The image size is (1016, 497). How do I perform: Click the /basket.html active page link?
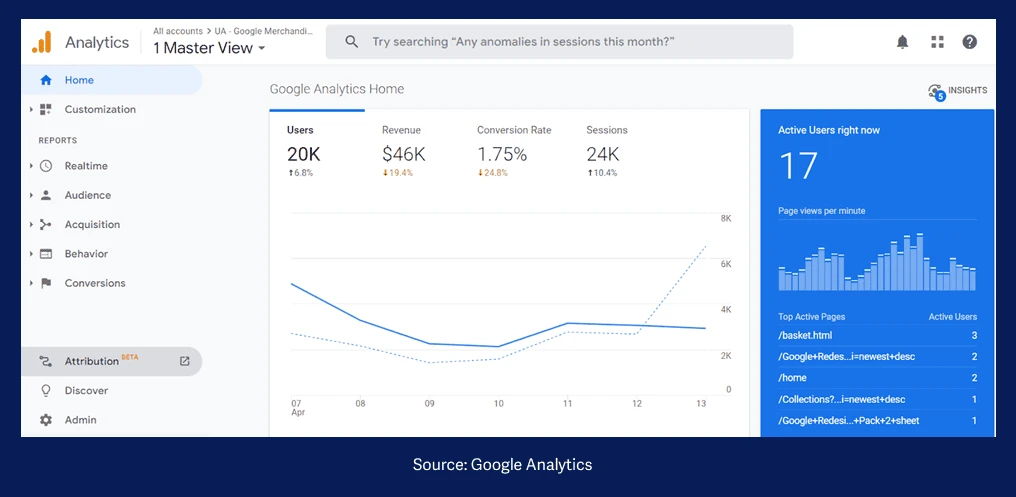805,335
